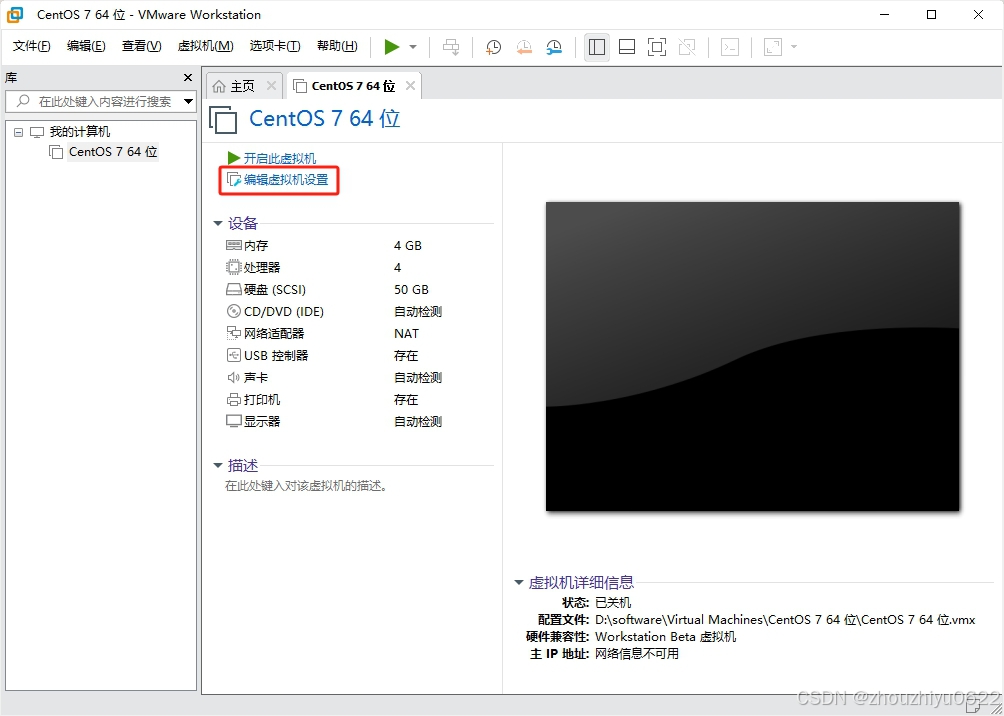Open the power options dropdown arrow

point(413,47)
